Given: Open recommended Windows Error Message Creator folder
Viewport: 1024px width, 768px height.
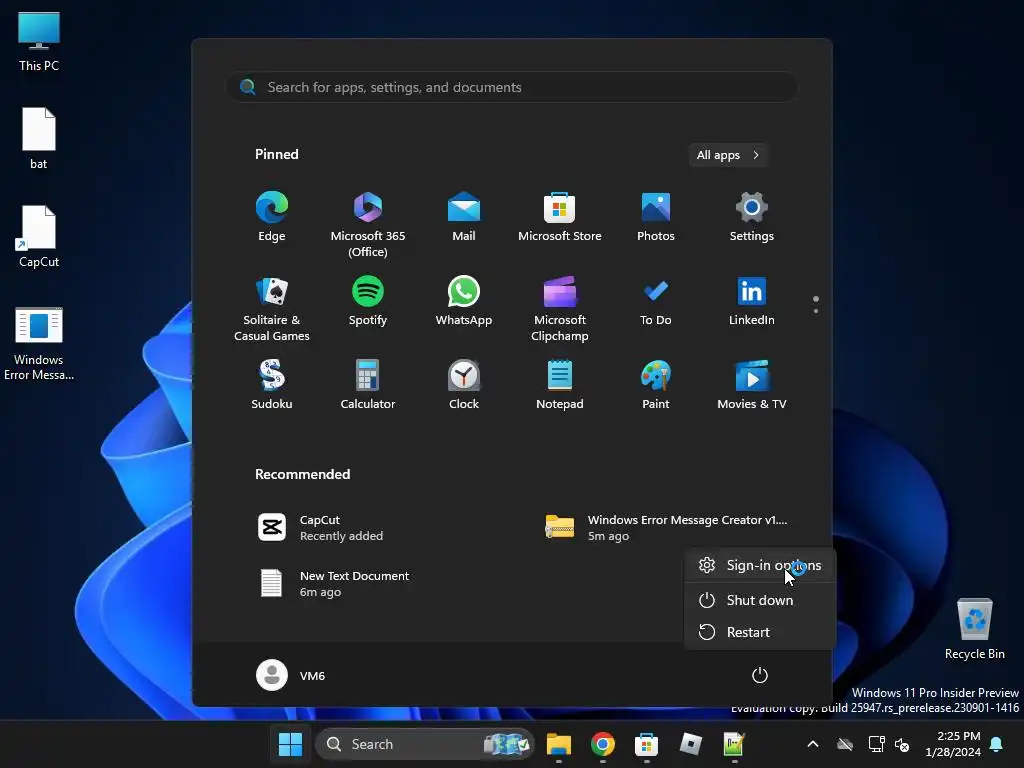Looking at the screenshot, I should [667, 528].
